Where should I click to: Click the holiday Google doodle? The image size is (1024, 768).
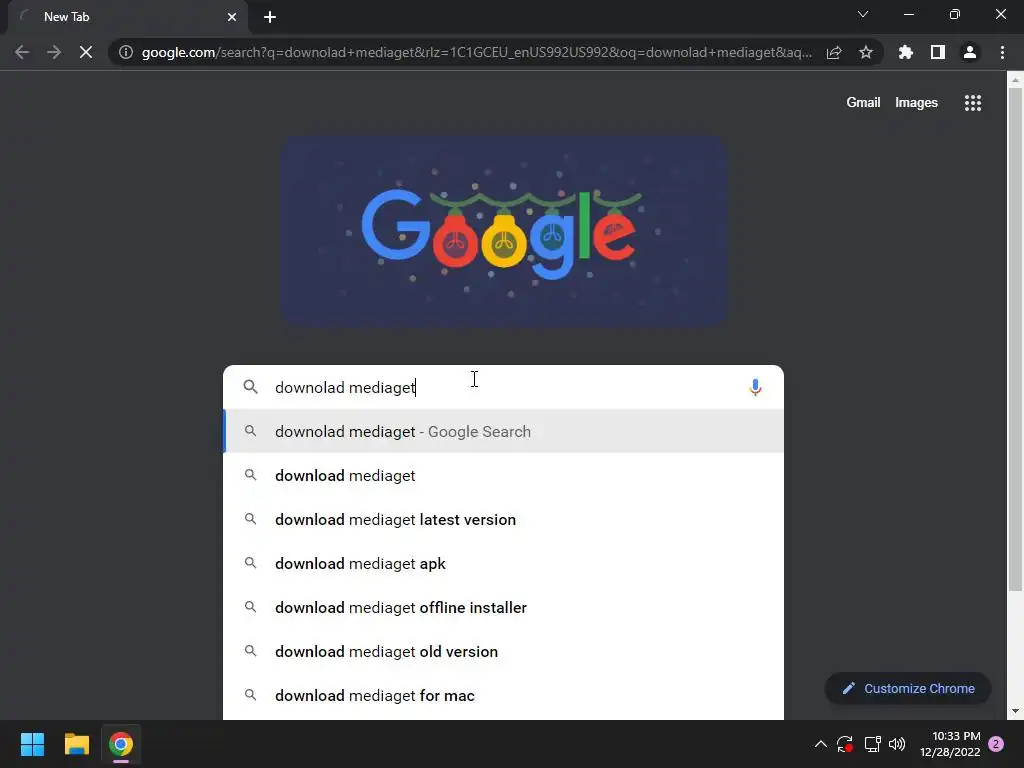pyautogui.click(x=504, y=231)
